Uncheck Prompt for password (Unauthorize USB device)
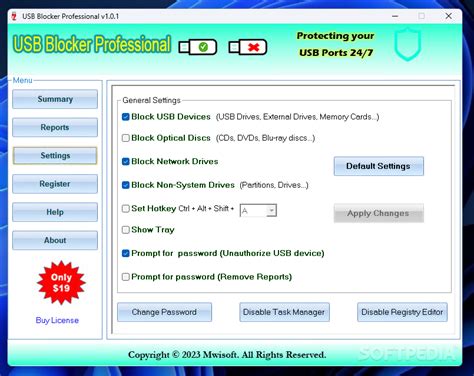This screenshot has width=474, height=376. (x=126, y=253)
